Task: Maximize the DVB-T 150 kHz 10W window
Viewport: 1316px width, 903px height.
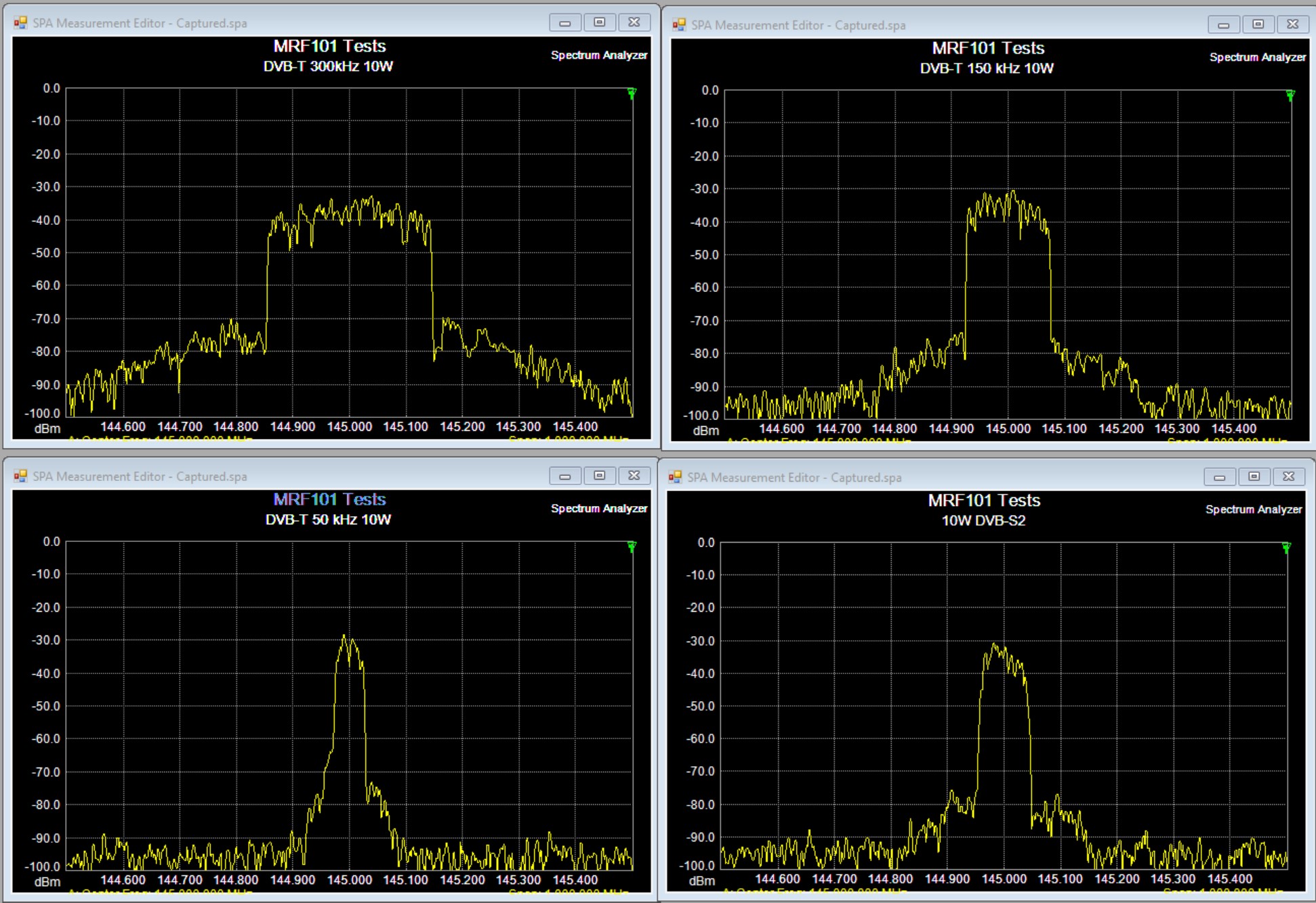Action: (x=1258, y=24)
